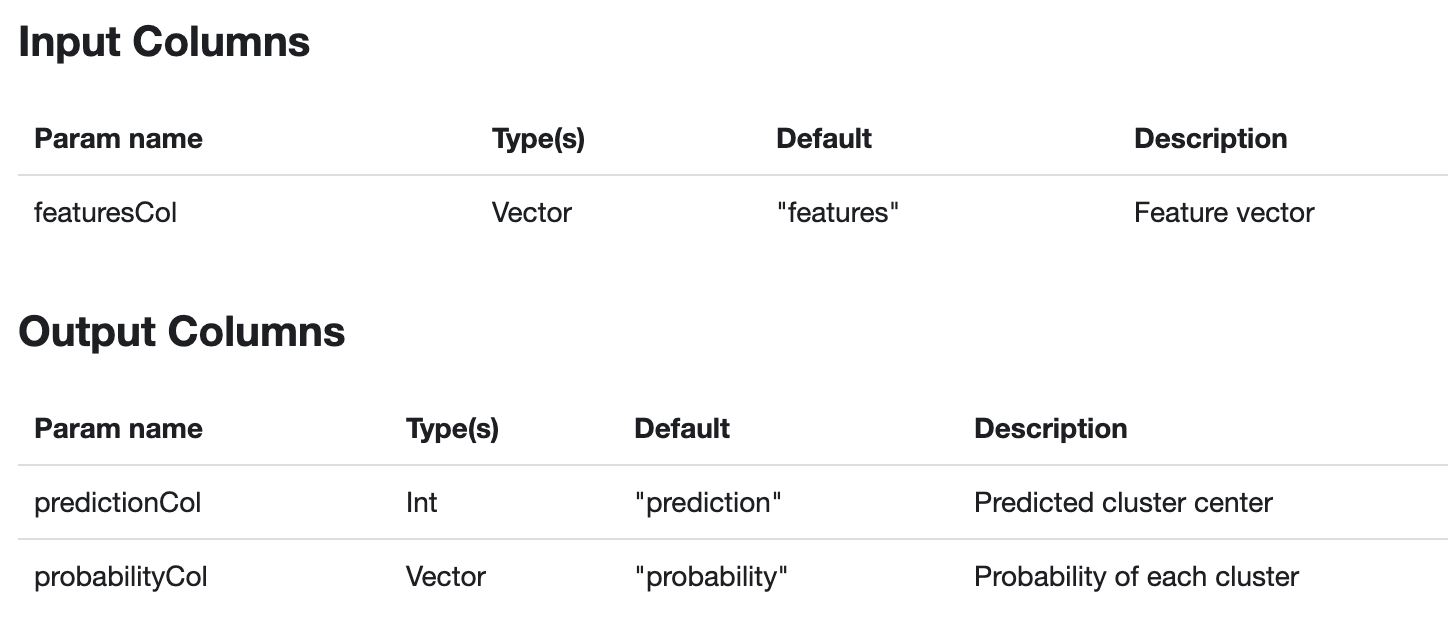Click the "features" default value
Image resolution: width=1448 pixels, height=626 pixels.
(838, 212)
